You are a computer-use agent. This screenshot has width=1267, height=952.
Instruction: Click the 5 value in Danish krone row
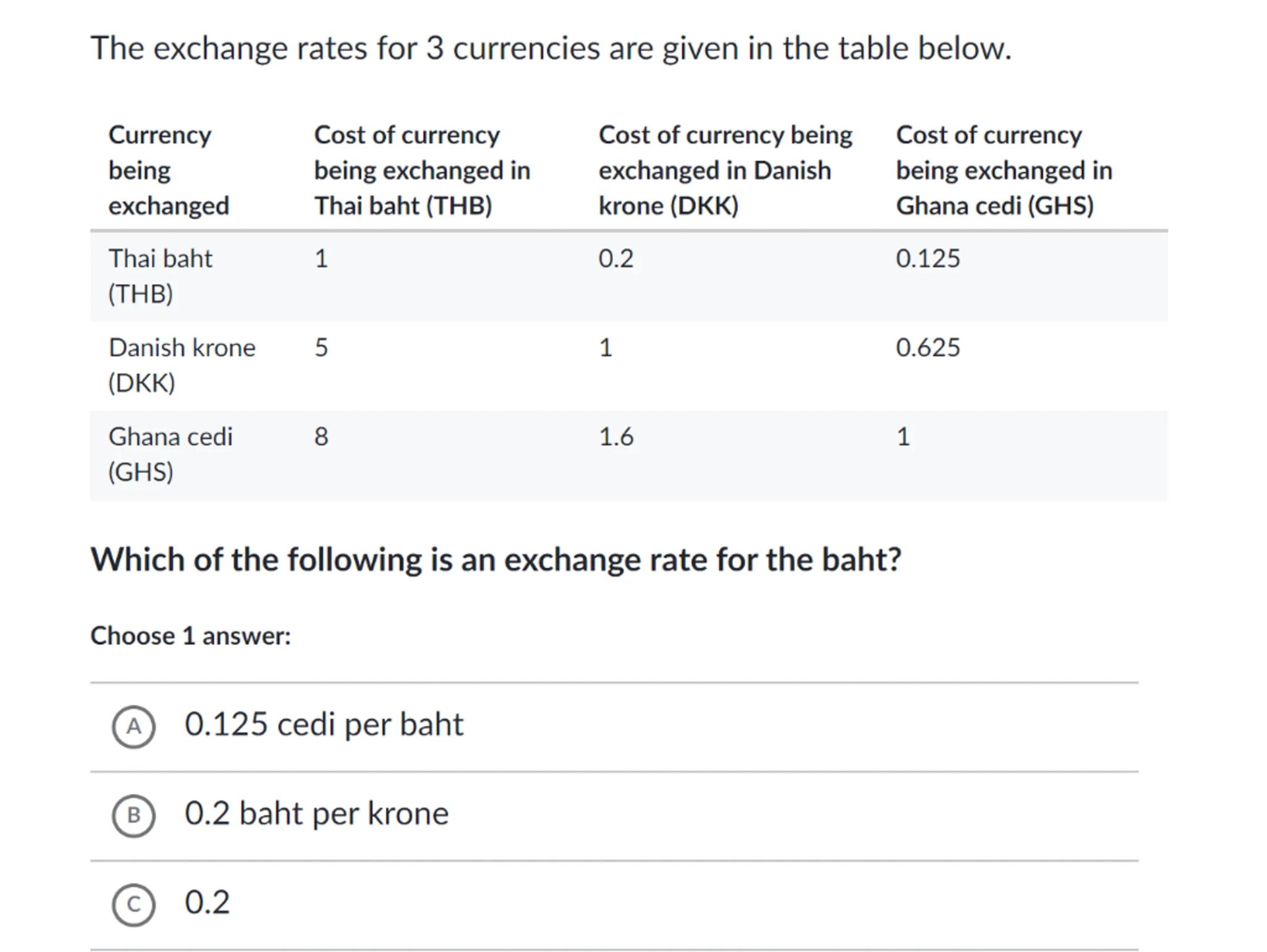click(321, 348)
